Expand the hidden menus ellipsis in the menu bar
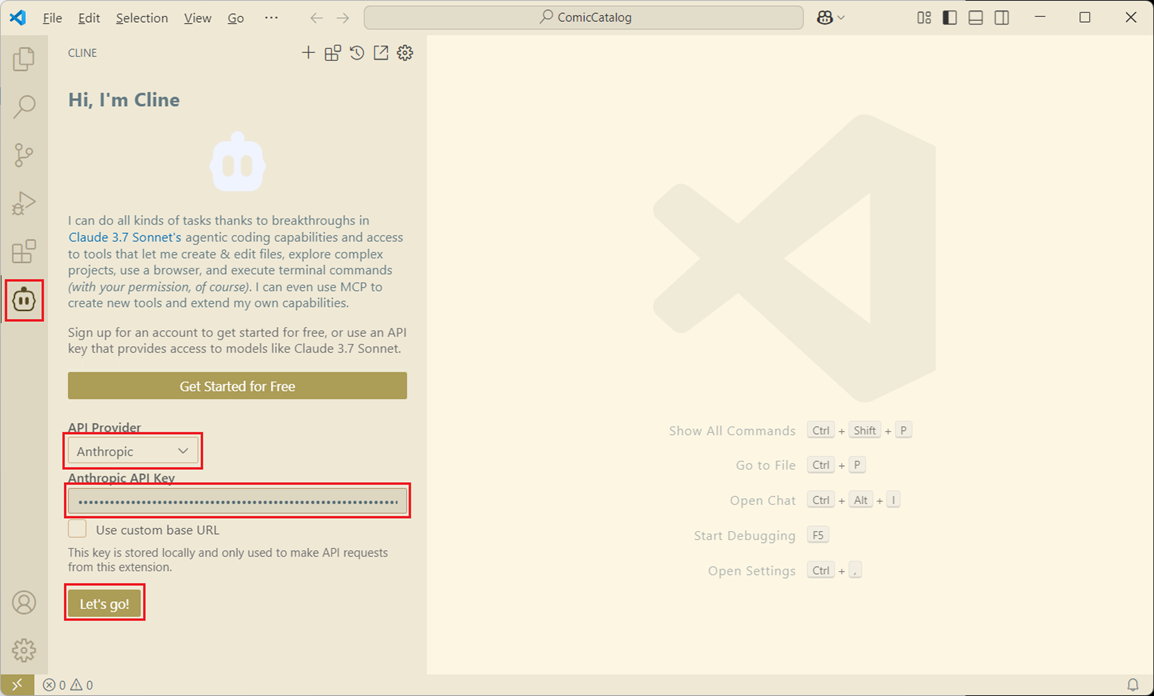The height and width of the screenshot is (696, 1154). click(271, 18)
